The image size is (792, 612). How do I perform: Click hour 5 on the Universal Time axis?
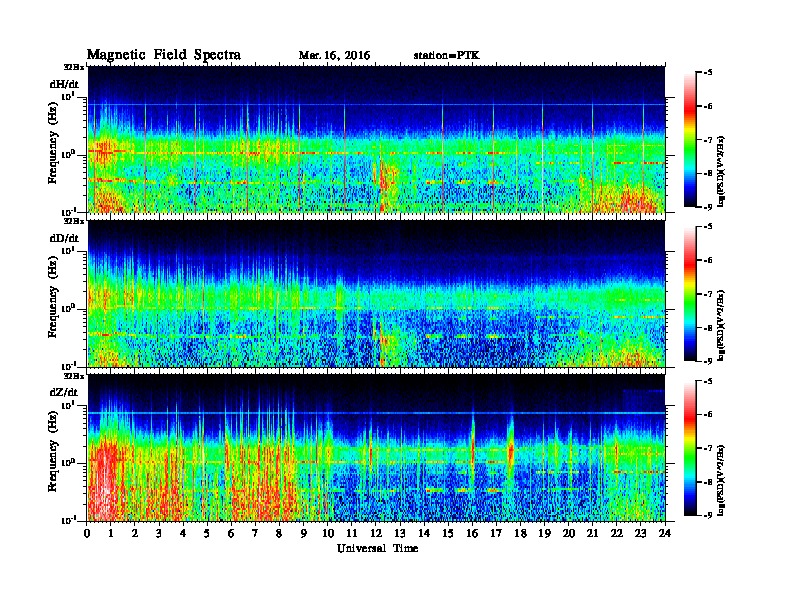pyautogui.click(x=207, y=534)
